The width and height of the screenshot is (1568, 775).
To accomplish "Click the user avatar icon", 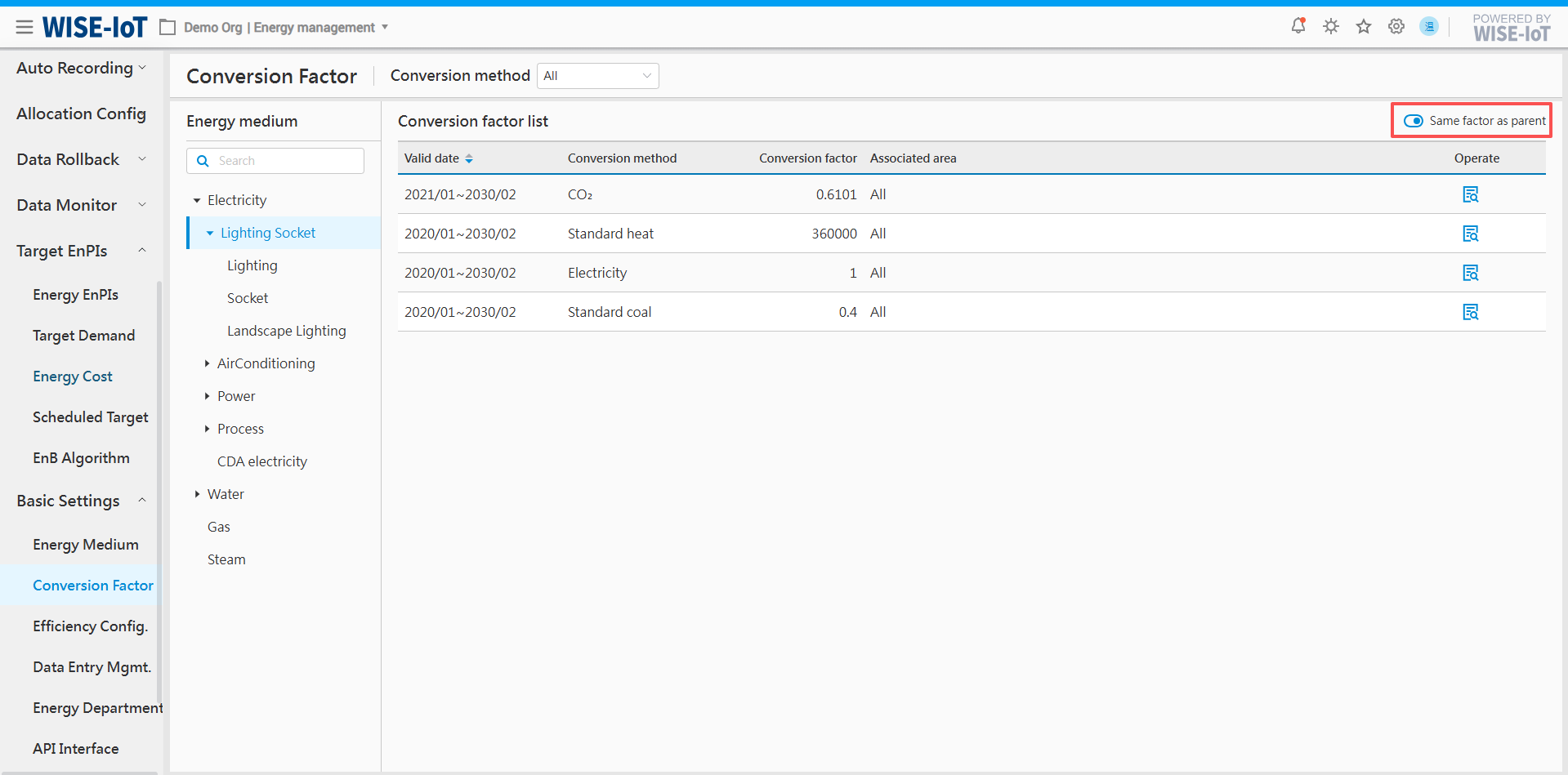I will (1429, 26).
